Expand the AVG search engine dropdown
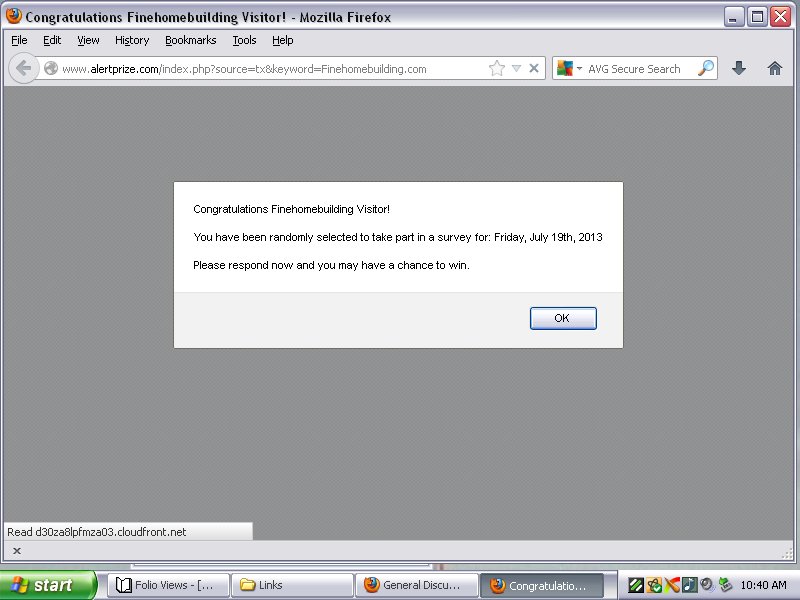Viewport: 800px width, 600px height. (569, 69)
